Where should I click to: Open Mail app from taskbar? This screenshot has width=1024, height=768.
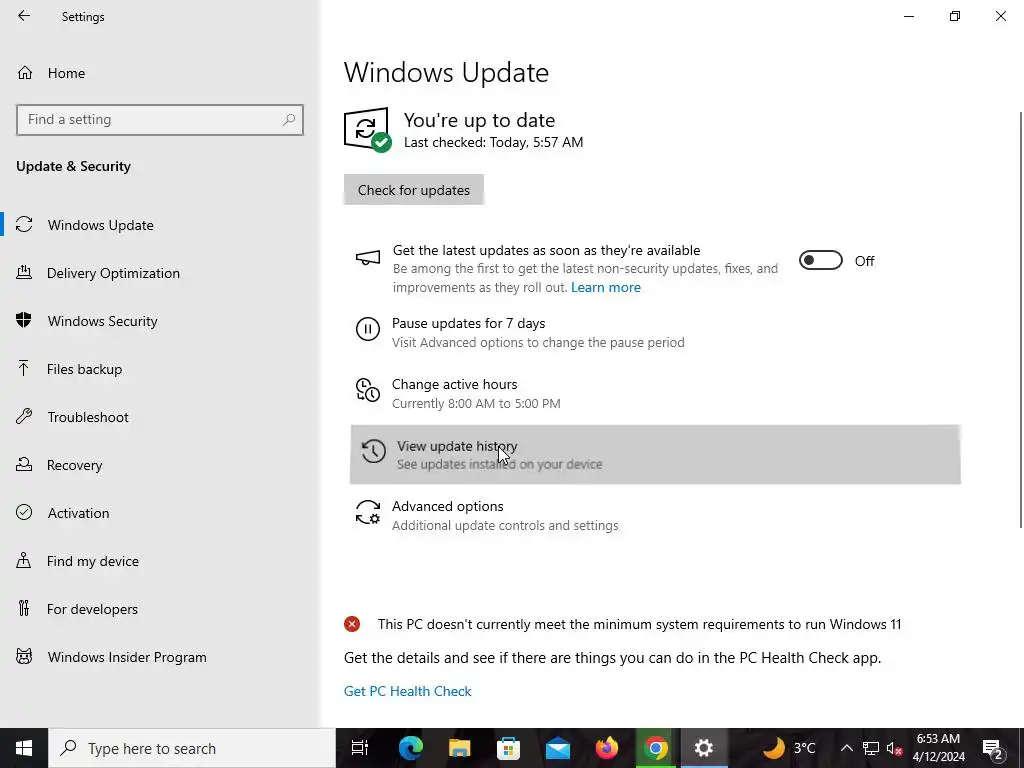558,748
